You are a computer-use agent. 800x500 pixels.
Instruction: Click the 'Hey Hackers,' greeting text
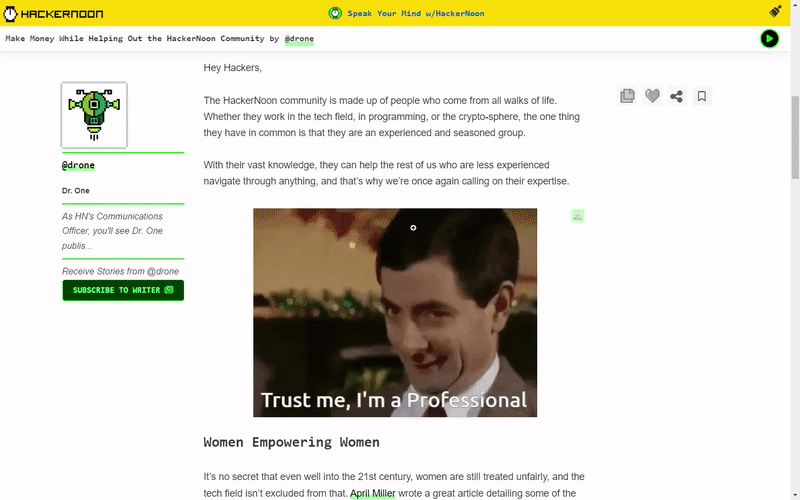233,68
